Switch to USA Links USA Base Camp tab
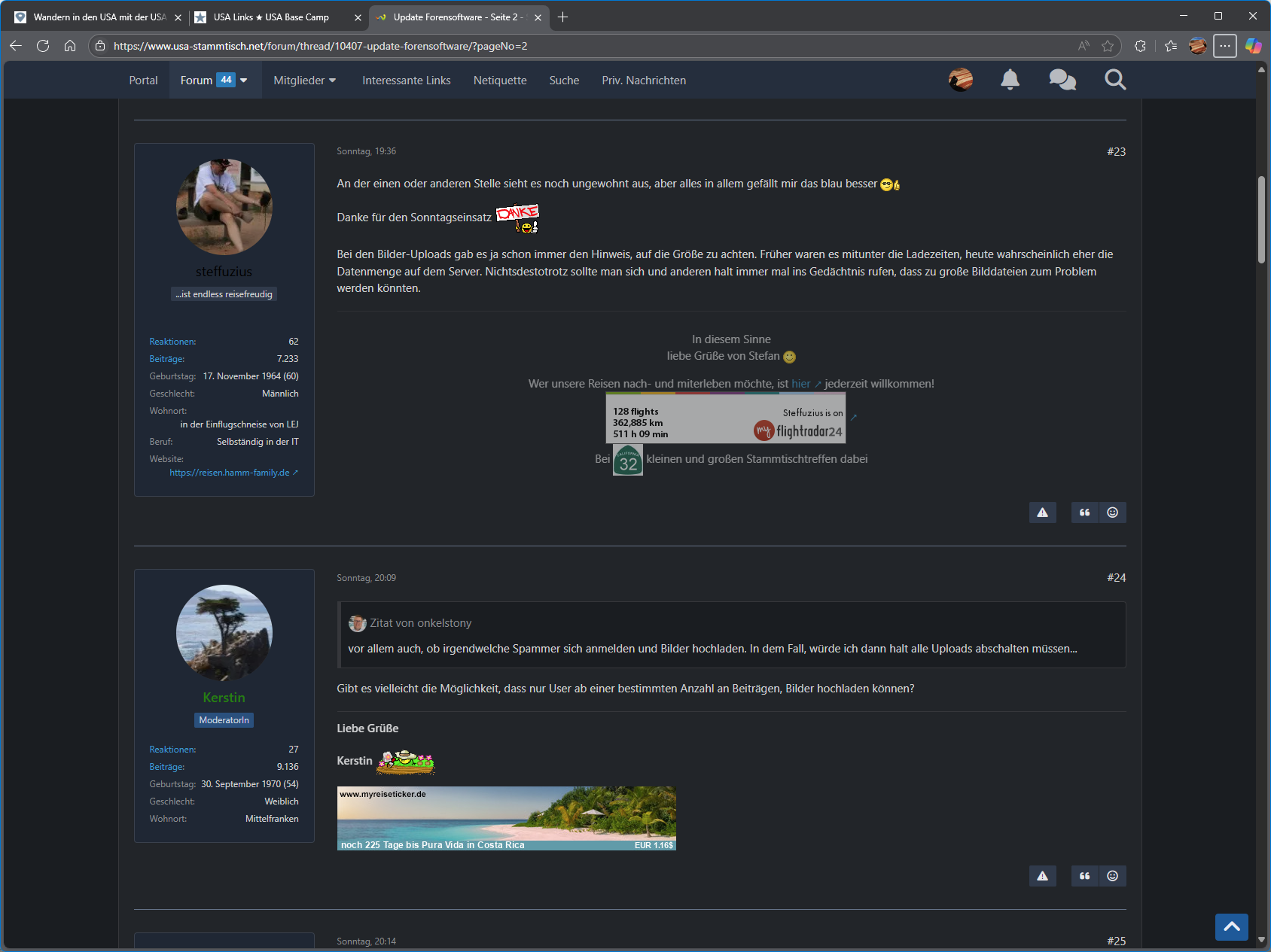 tap(271, 17)
